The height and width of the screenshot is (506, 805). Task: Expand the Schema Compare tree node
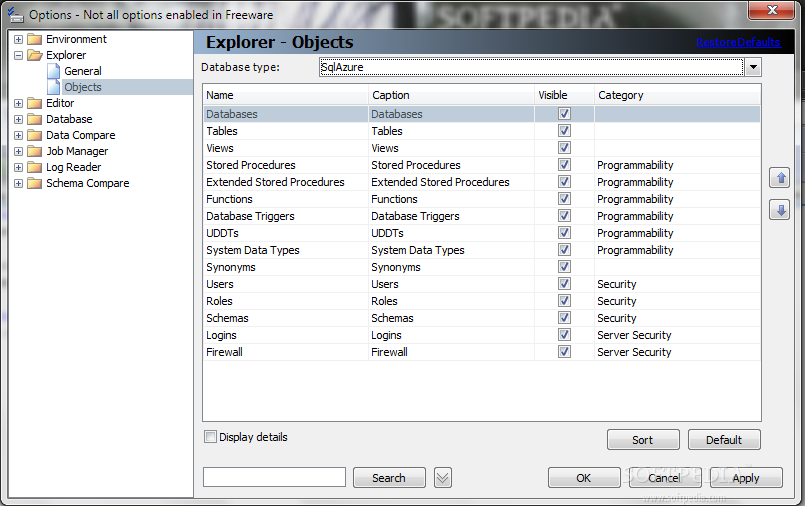pos(18,183)
